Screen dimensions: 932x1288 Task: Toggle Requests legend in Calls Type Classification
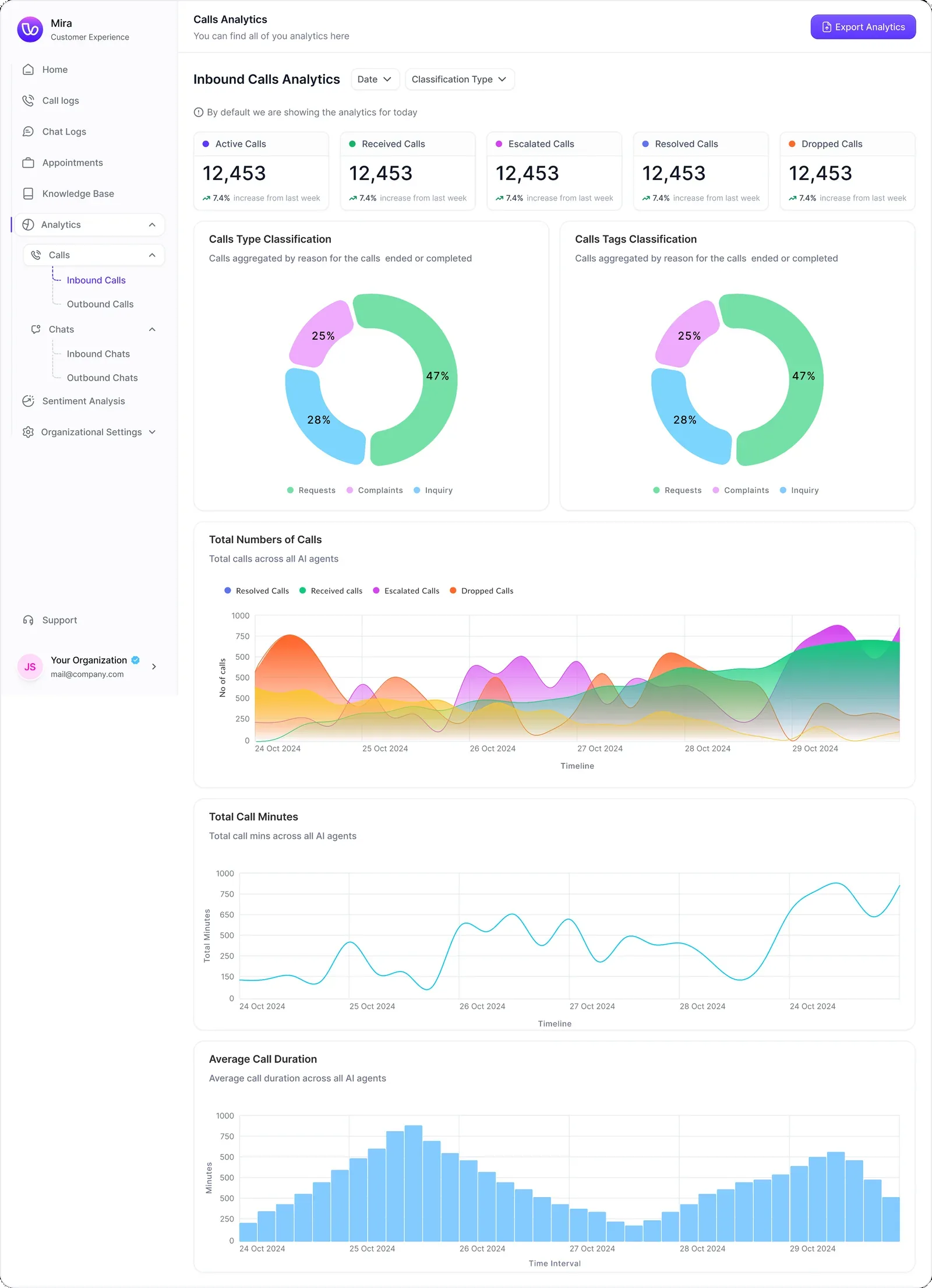tap(311, 490)
